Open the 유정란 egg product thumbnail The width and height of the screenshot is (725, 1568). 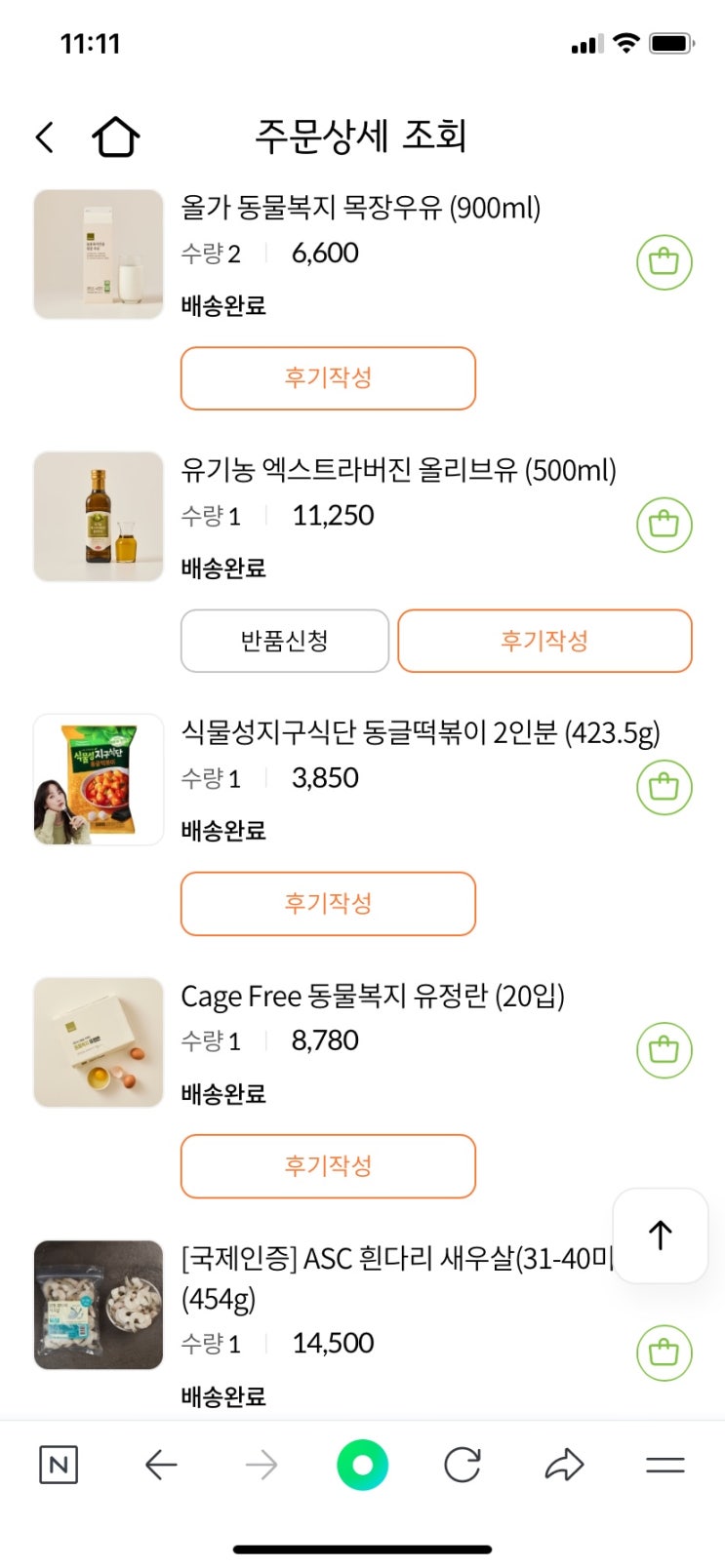tap(99, 1042)
